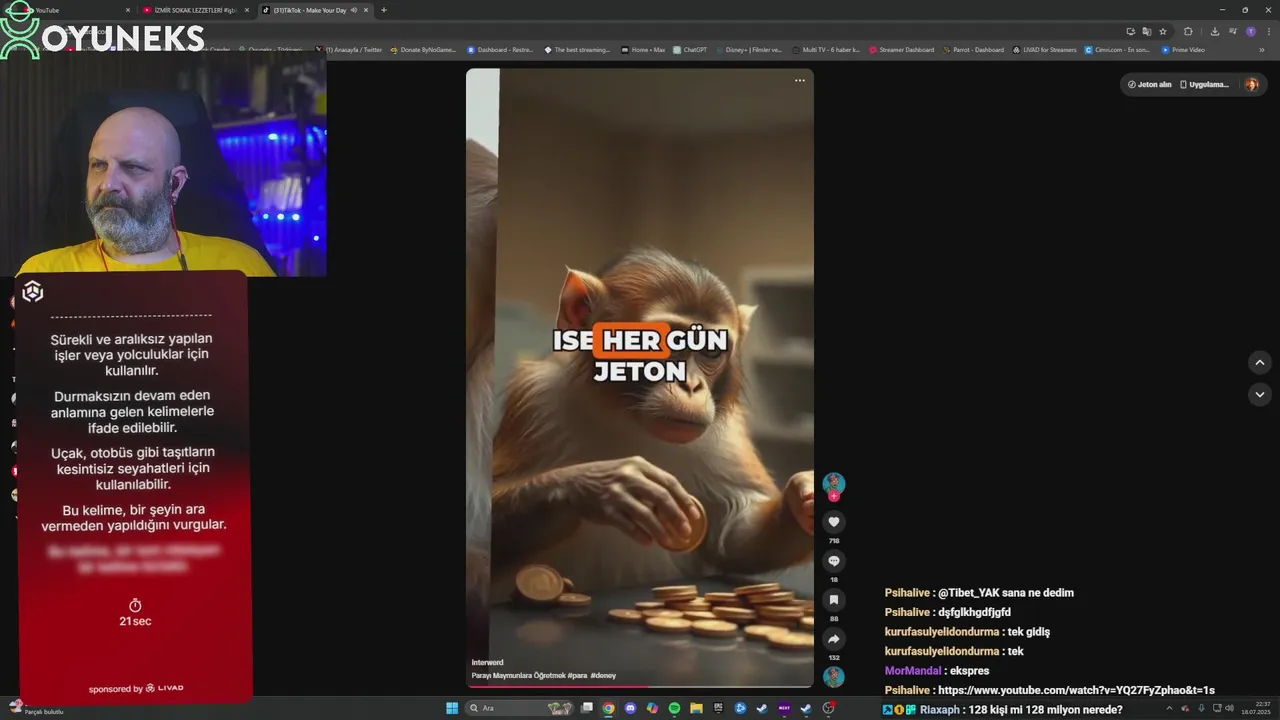Open the LIVAD for Streamers bookmark
This screenshot has height=720, width=1280.
pyautogui.click(x=1044, y=49)
